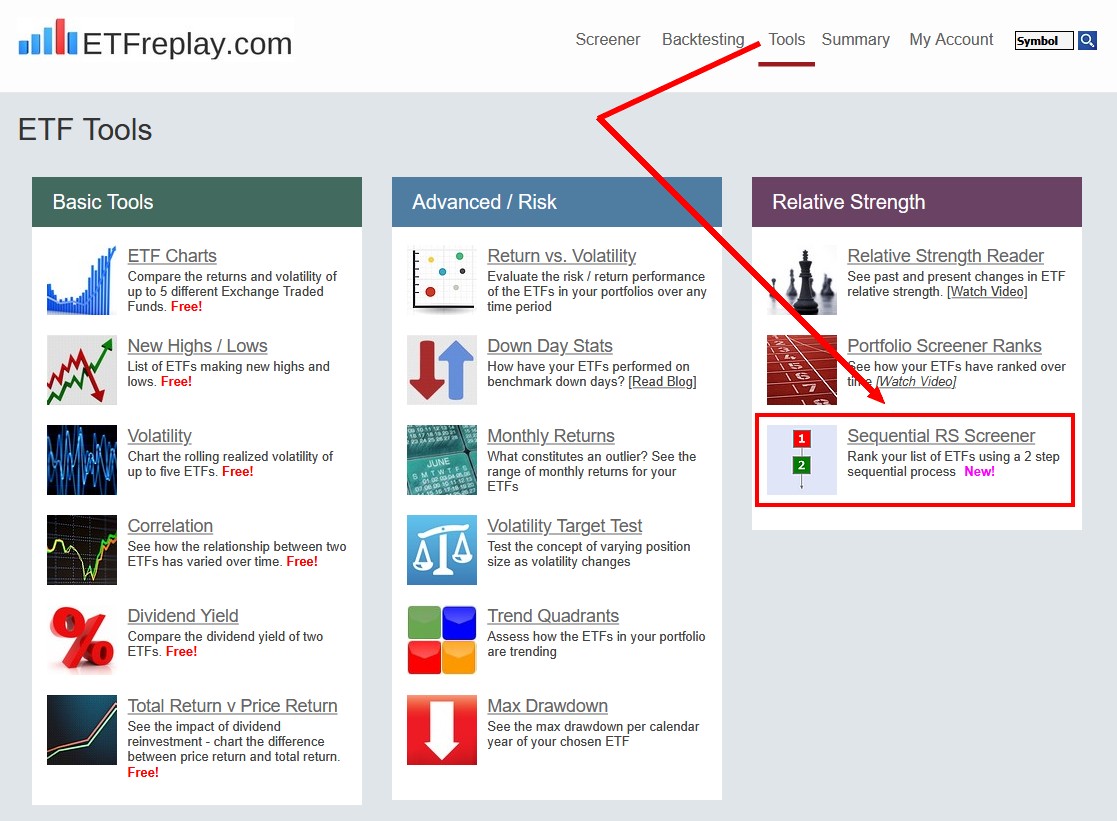Image resolution: width=1117 pixels, height=821 pixels.
Task: Click the search magnifier icon
Action: tap(1087, 41)
